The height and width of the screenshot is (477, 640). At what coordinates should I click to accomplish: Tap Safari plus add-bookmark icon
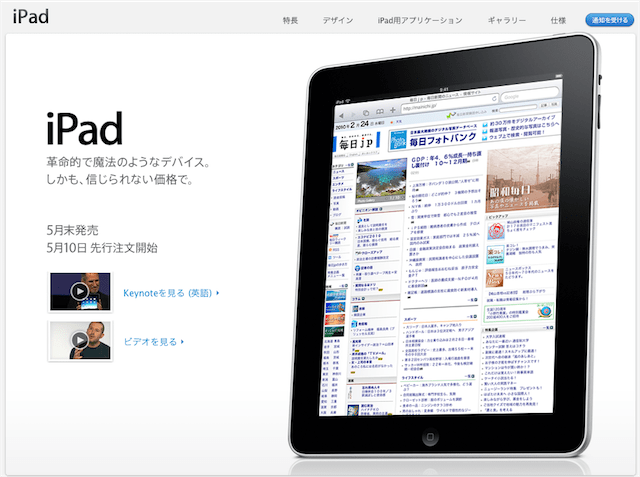pos(393,110)
